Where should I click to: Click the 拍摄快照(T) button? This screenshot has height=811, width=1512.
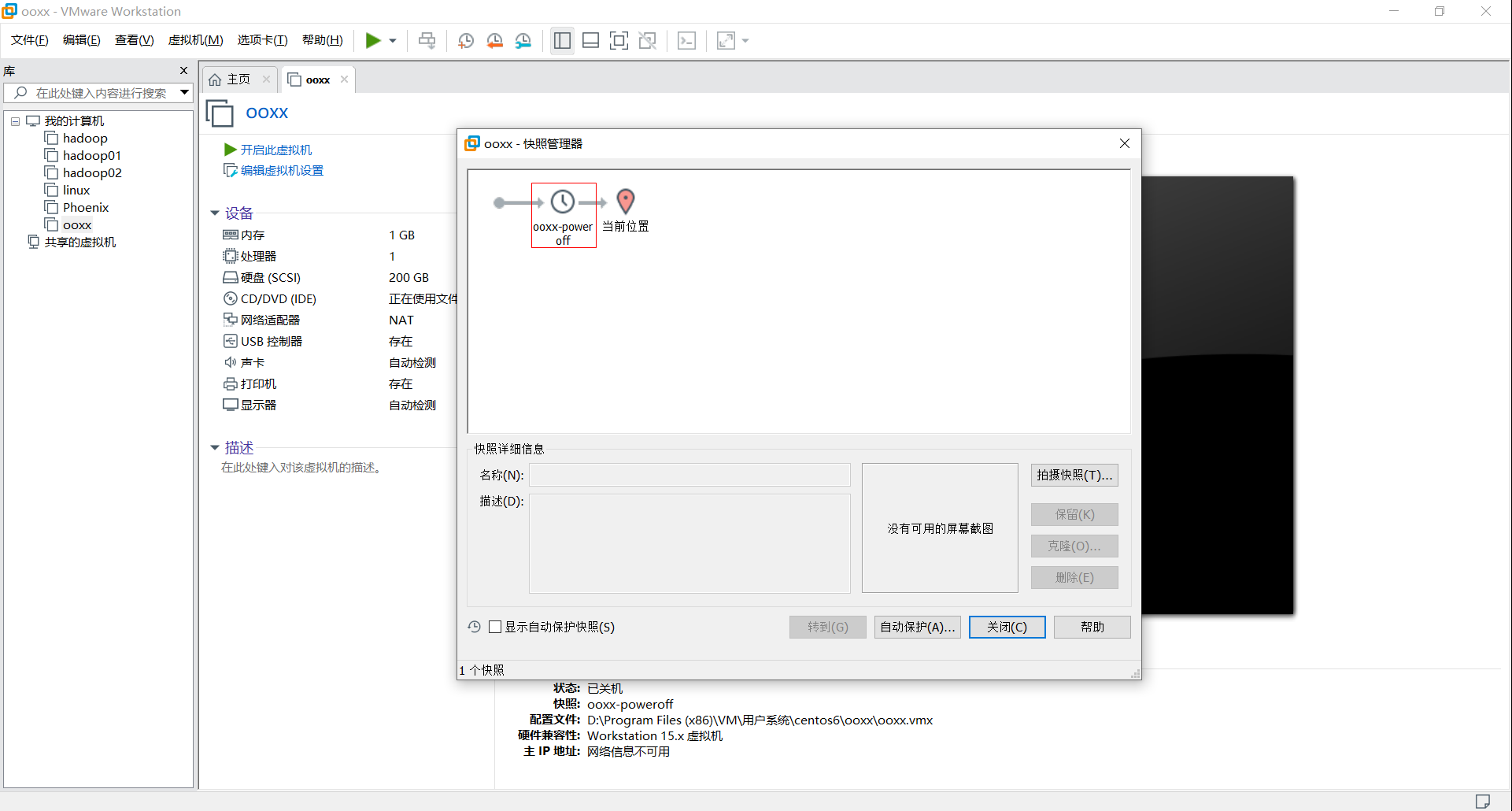point(1074,475)
